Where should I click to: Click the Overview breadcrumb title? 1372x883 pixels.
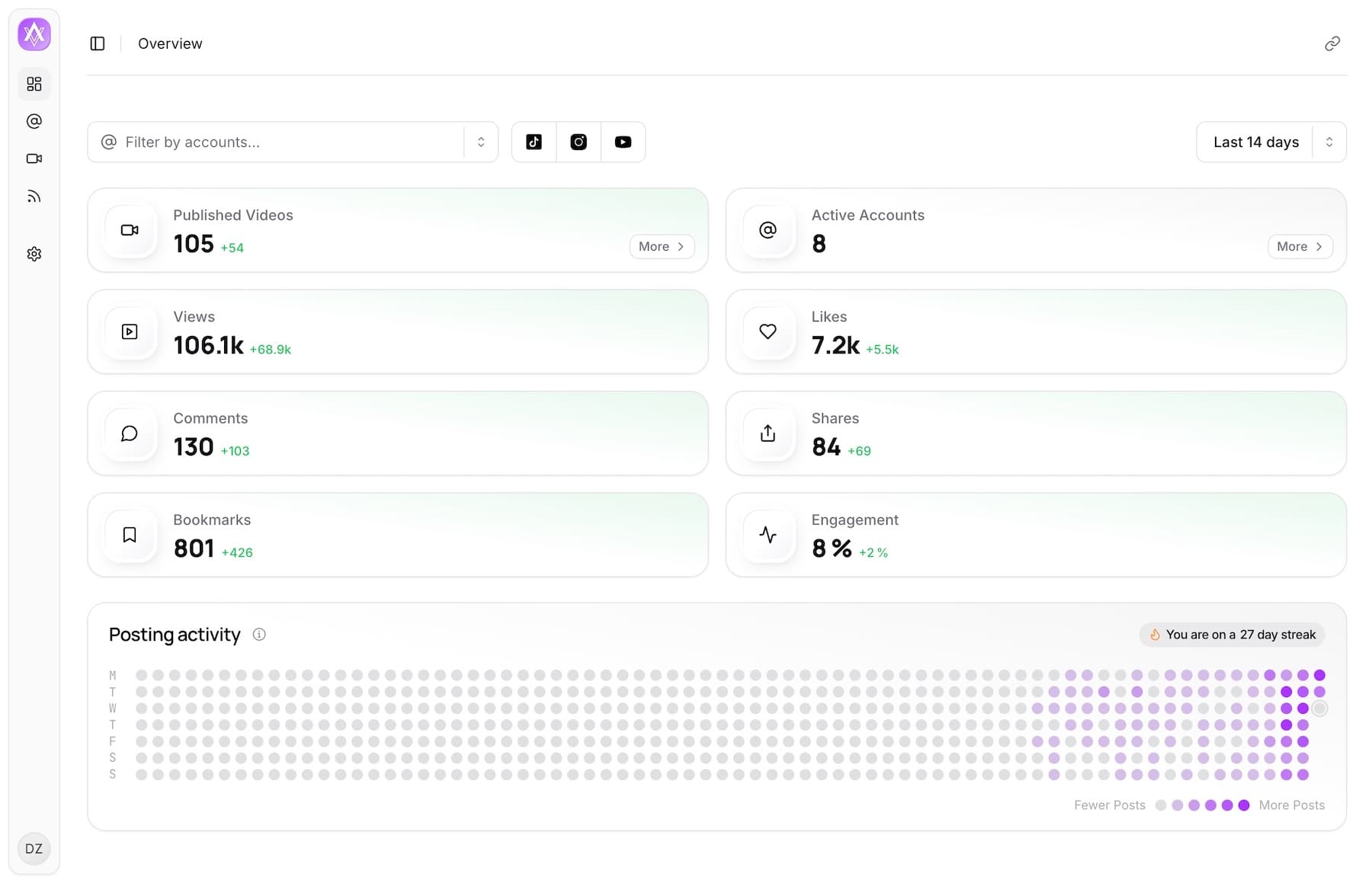coord(170,43)
